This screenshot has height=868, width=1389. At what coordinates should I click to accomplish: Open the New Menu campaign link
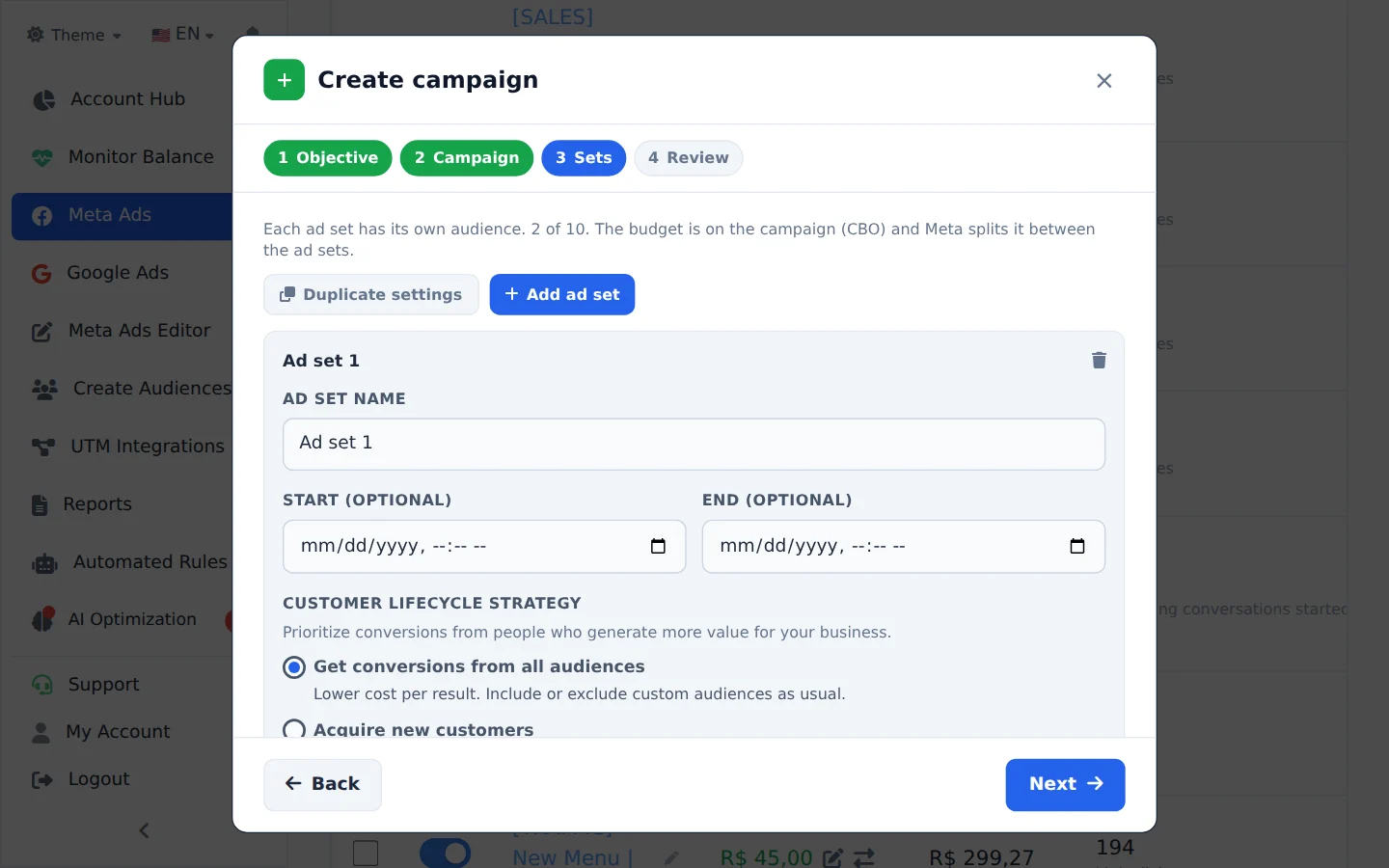(572, 857)
